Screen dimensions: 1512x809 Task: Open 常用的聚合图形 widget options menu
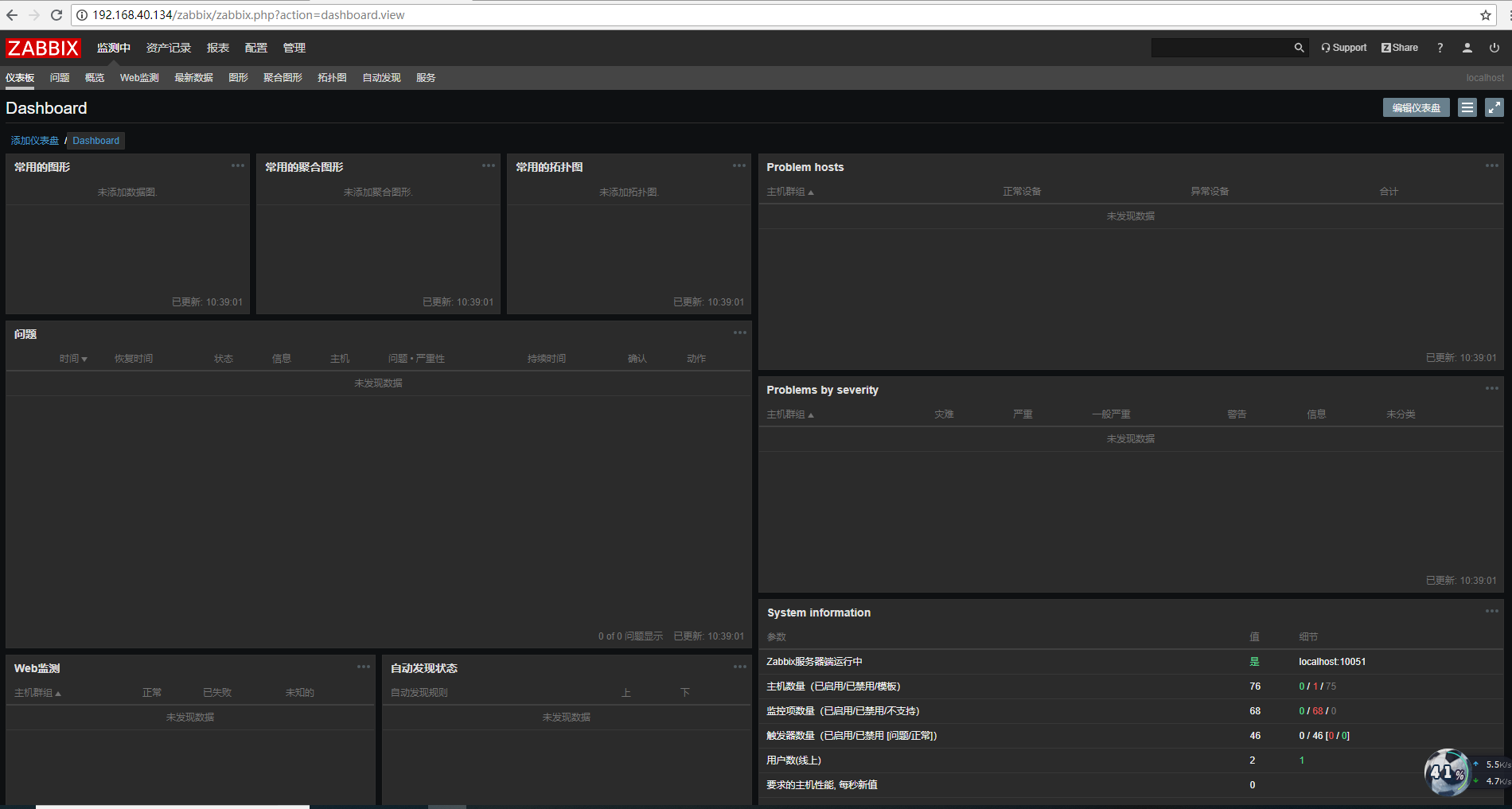point(489,165)
